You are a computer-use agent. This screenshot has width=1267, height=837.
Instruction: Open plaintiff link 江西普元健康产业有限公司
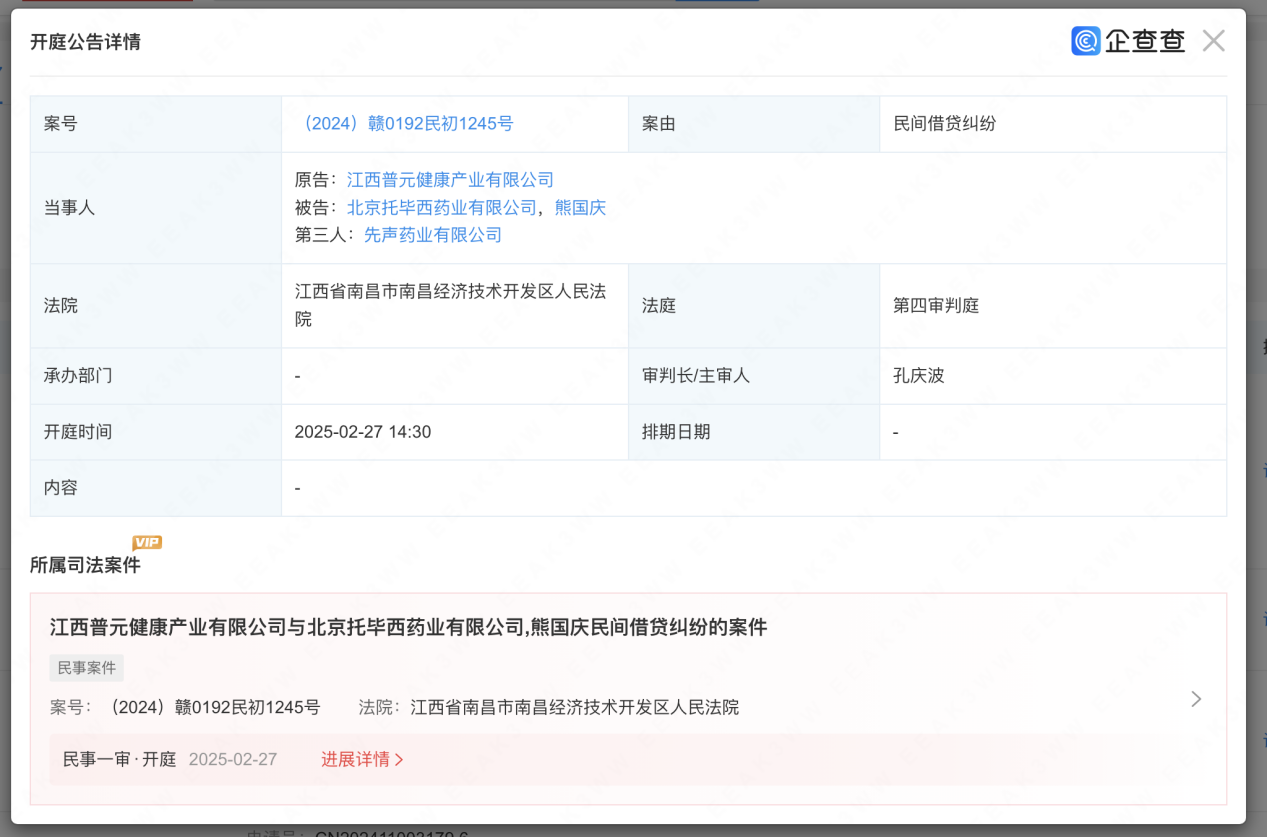(x=448, y=180)
